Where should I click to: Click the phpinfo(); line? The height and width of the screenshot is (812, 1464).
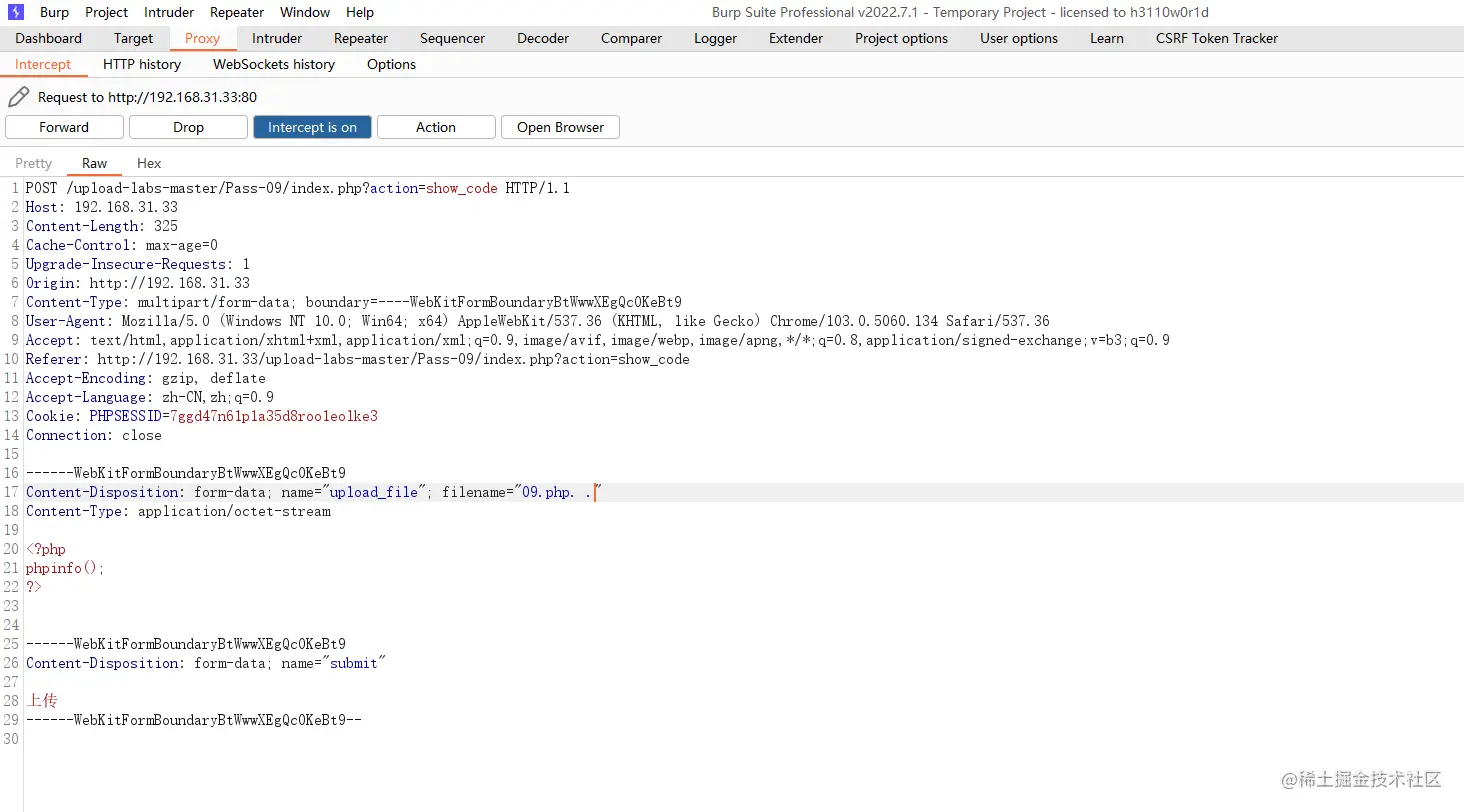tap(65, 568)
